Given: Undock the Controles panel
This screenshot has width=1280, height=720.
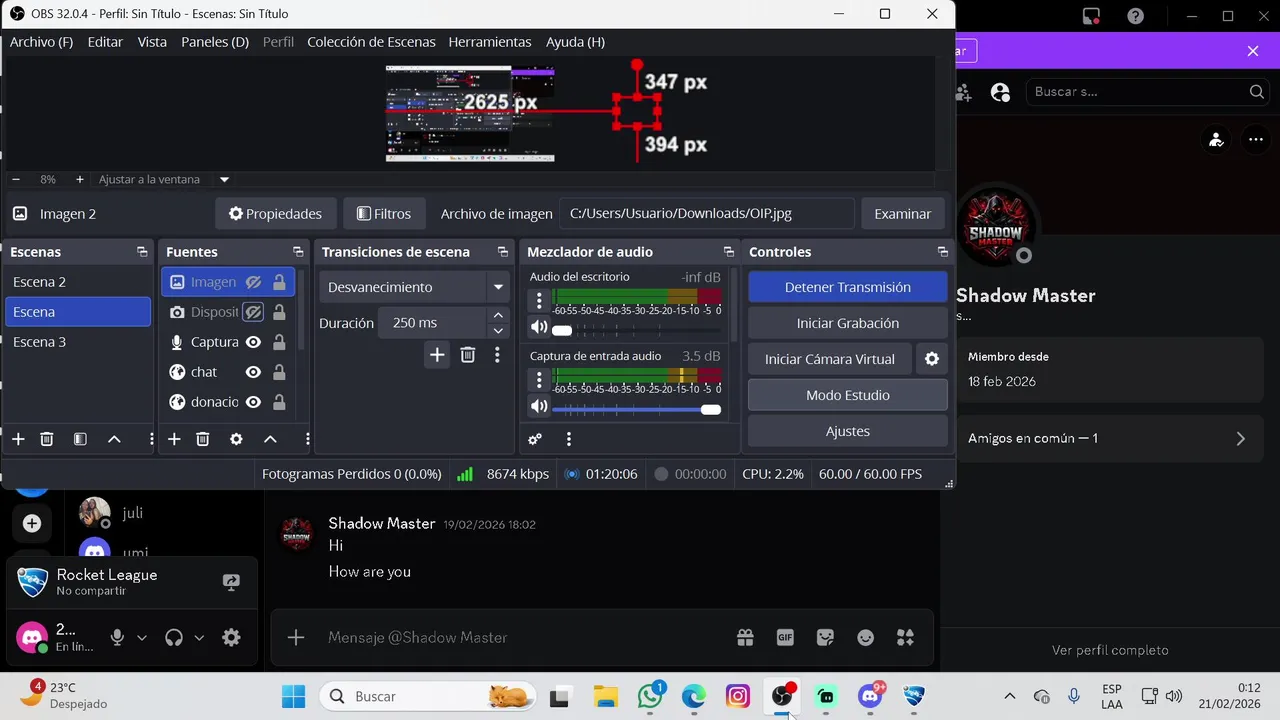Looking at the screenshot, I should pyautogui.click(x=942, y=252).
